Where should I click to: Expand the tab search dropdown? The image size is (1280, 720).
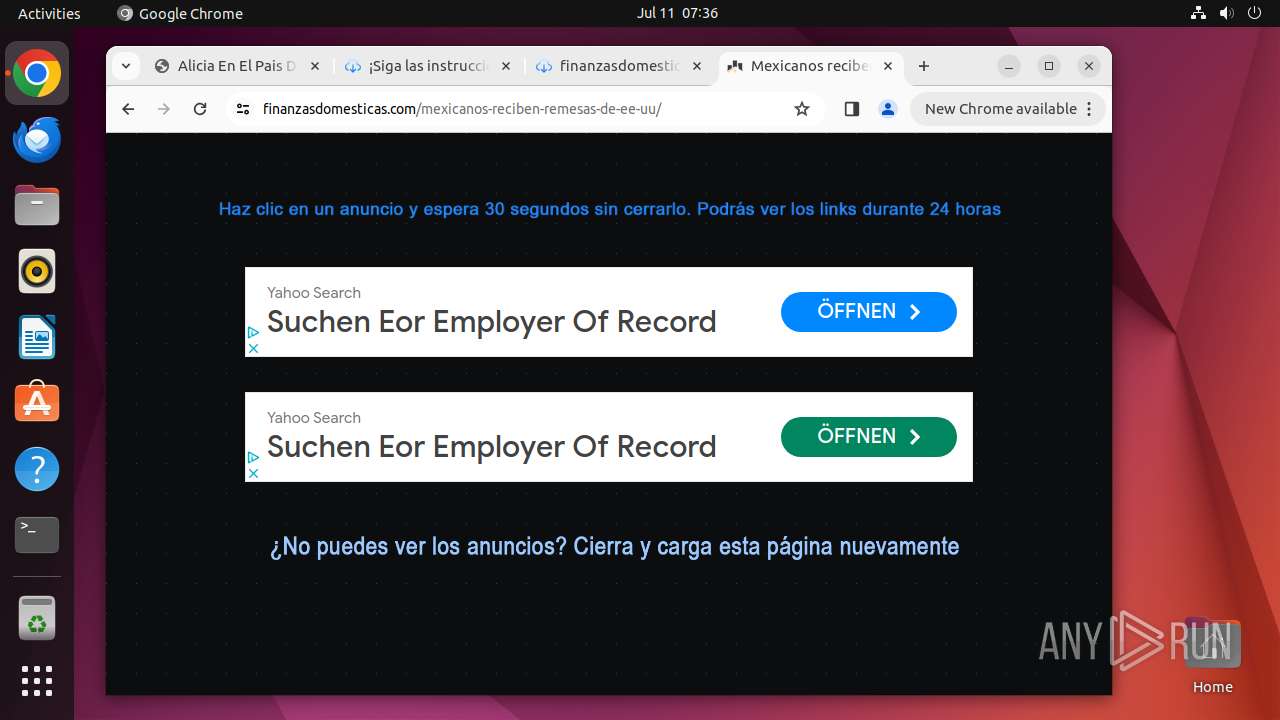[x=125, y=66]
